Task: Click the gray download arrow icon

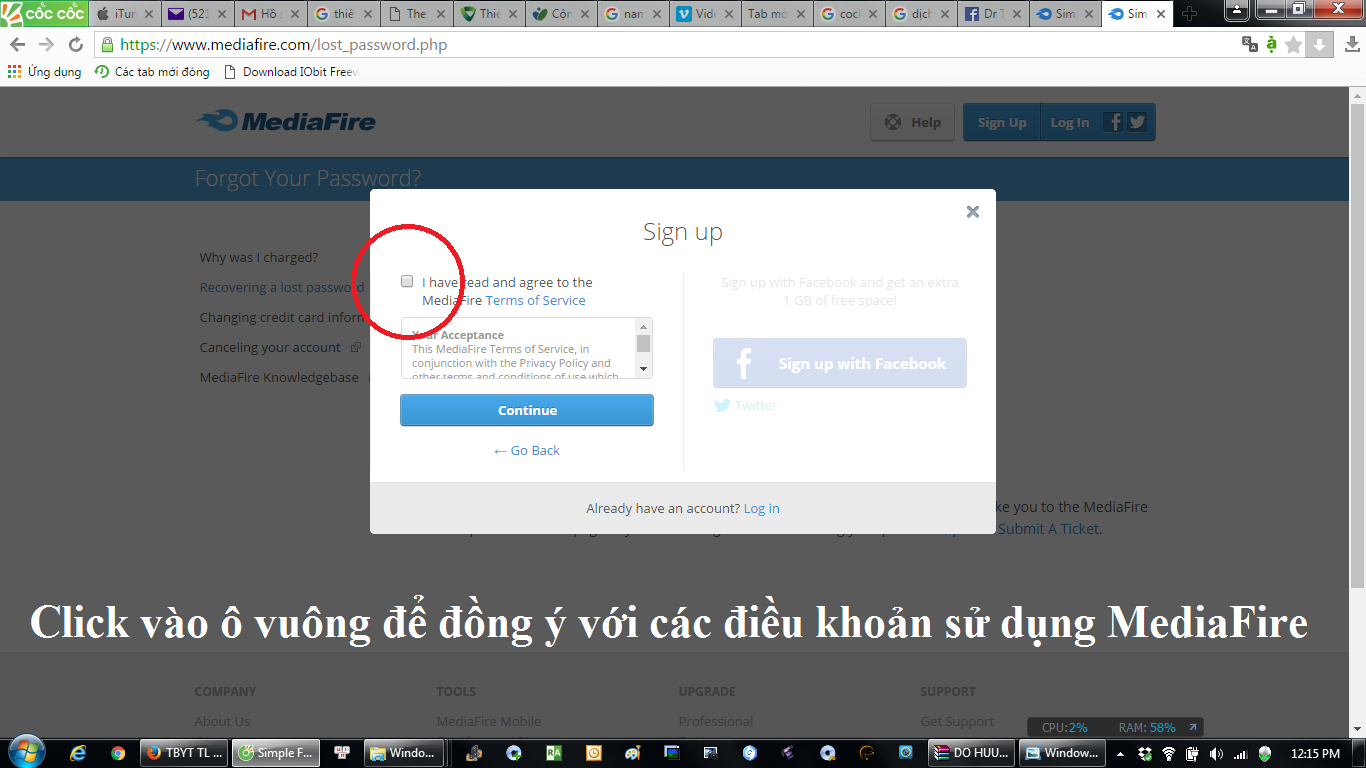Action: [1319, 44]
